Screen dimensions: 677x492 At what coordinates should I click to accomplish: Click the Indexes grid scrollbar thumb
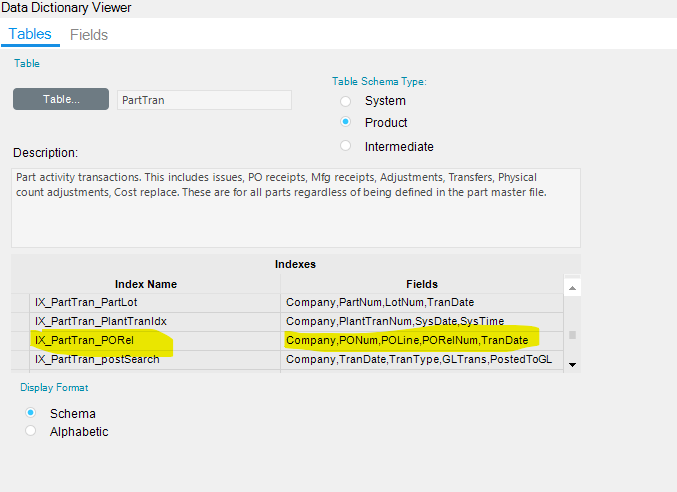572,335
